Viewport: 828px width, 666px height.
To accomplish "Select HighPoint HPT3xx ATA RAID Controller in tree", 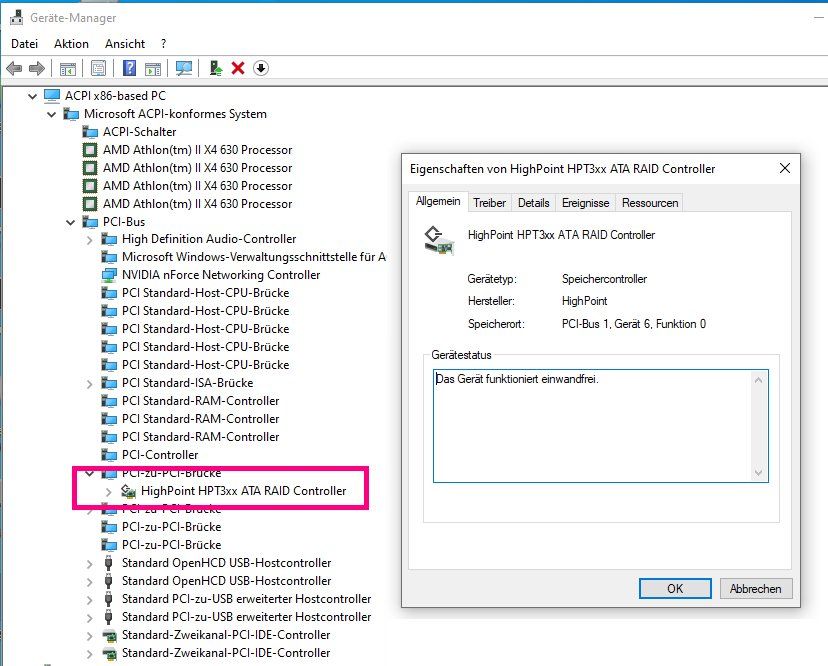I will pos(243,491).
